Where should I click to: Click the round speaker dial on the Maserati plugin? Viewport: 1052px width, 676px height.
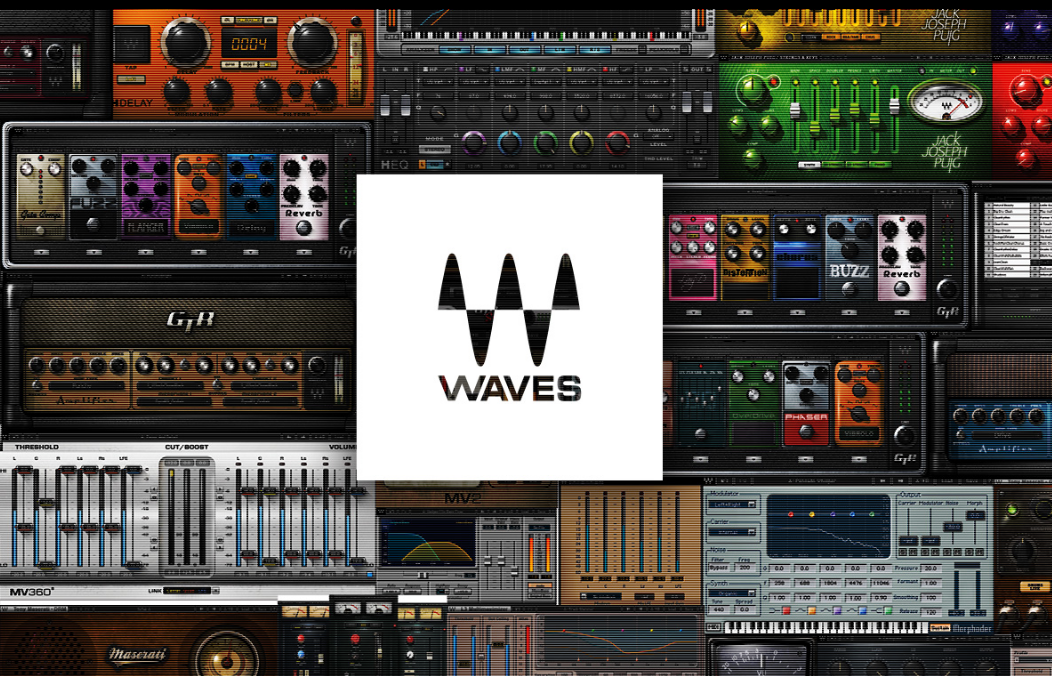click(225, 655)
